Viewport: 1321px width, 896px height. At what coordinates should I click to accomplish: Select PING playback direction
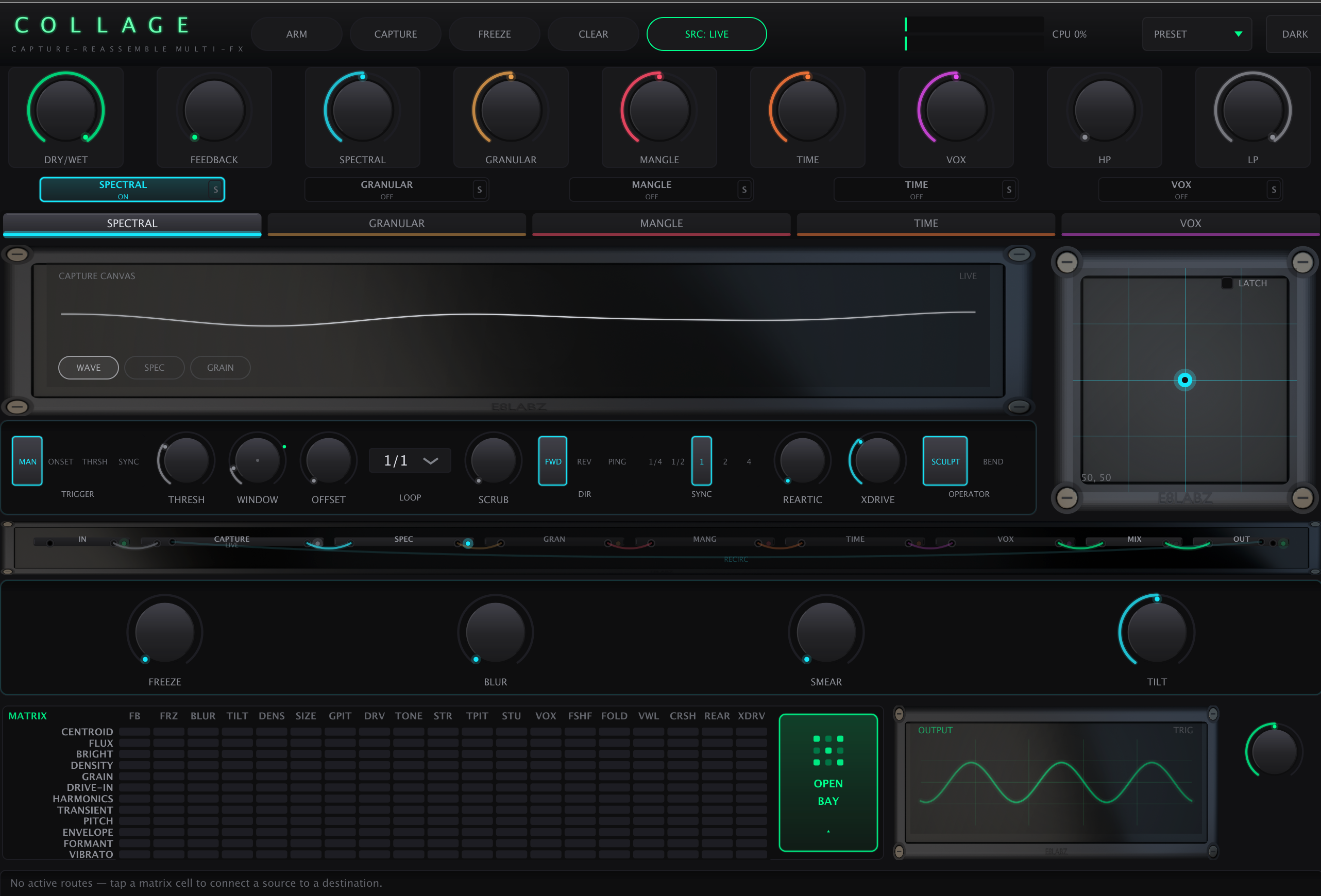pos(617,461)
